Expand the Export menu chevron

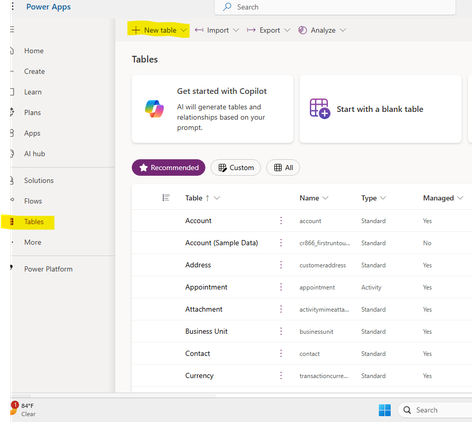[x=287, y=30]
